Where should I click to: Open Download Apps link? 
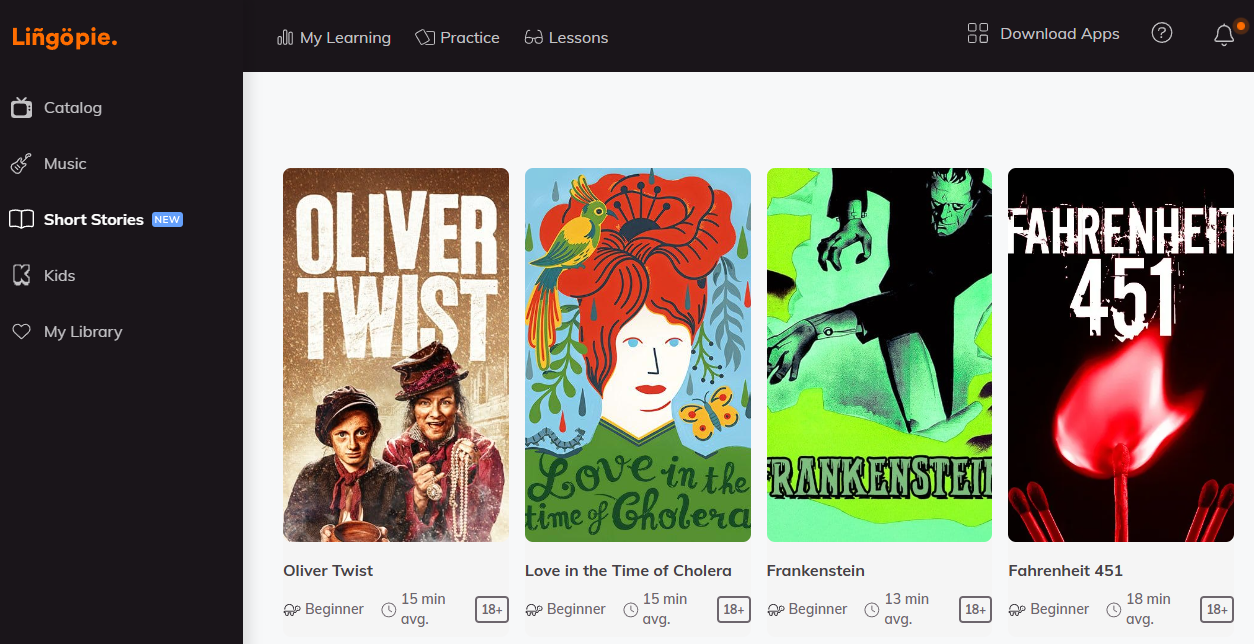click(1059, 34)
